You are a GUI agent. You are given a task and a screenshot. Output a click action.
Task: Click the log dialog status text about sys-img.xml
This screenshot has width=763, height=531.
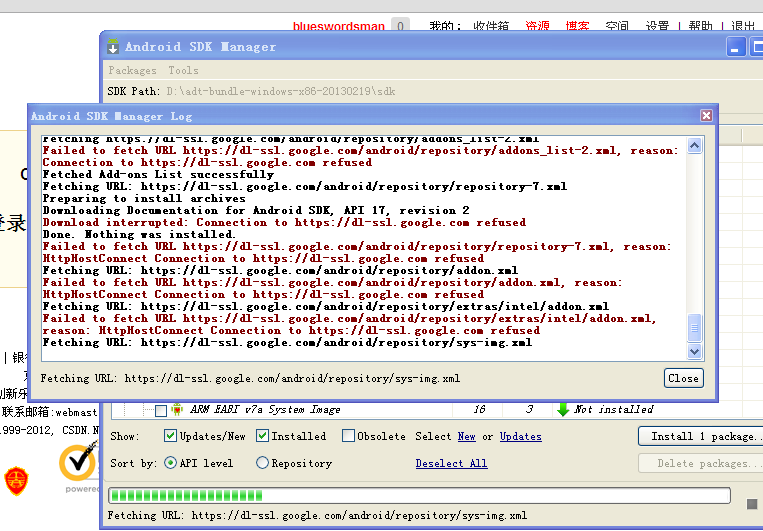[250, 378]
